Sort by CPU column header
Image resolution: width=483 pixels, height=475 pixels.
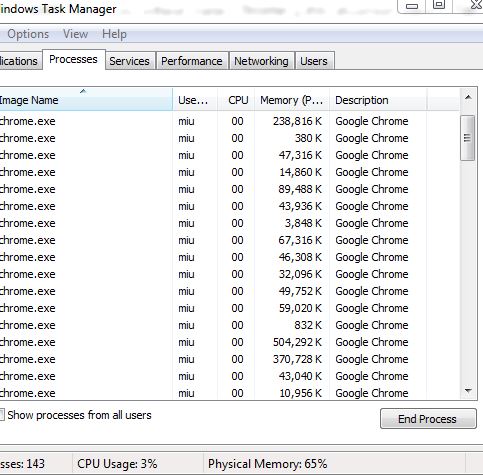pyautogui.click(x=236, y=100)
